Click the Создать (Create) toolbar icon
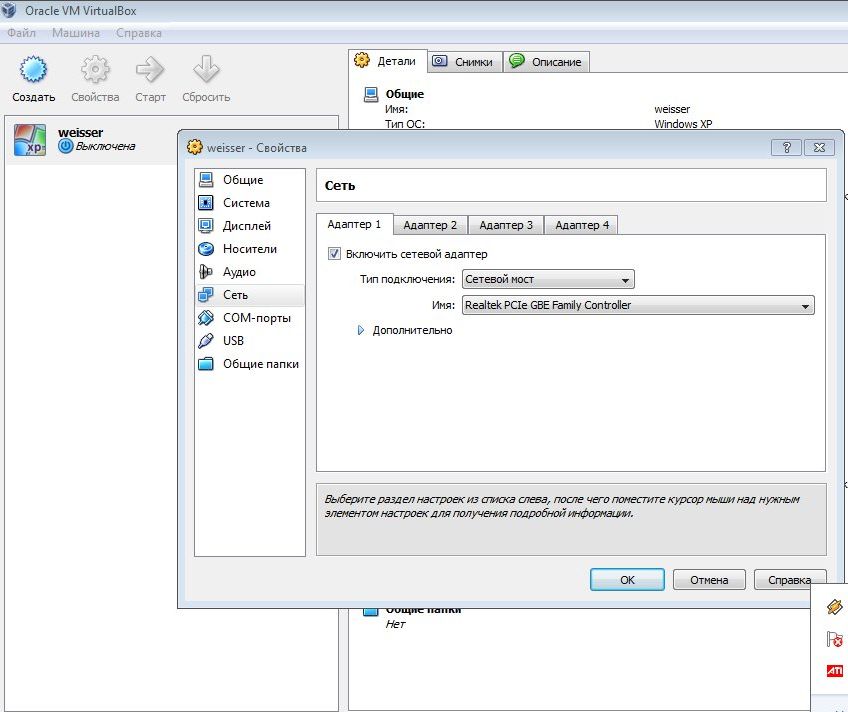848x712 pixels. [x=34, y=69]
